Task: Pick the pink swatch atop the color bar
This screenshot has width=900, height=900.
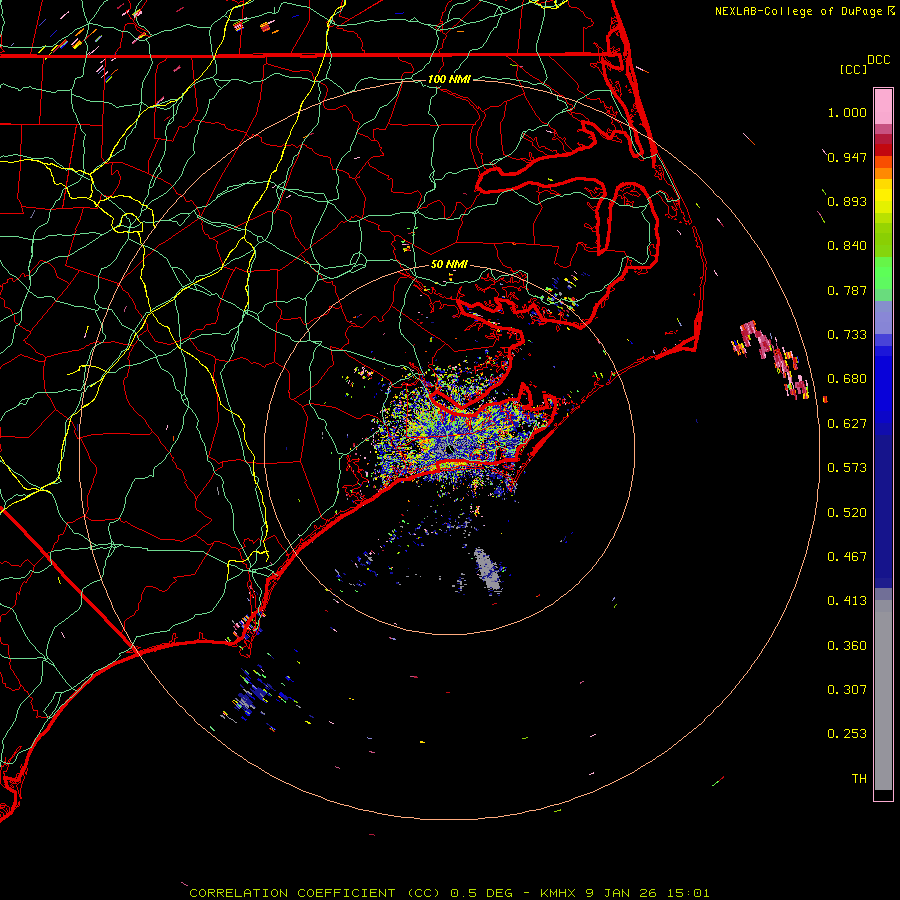Action: [x=883, y=105]
